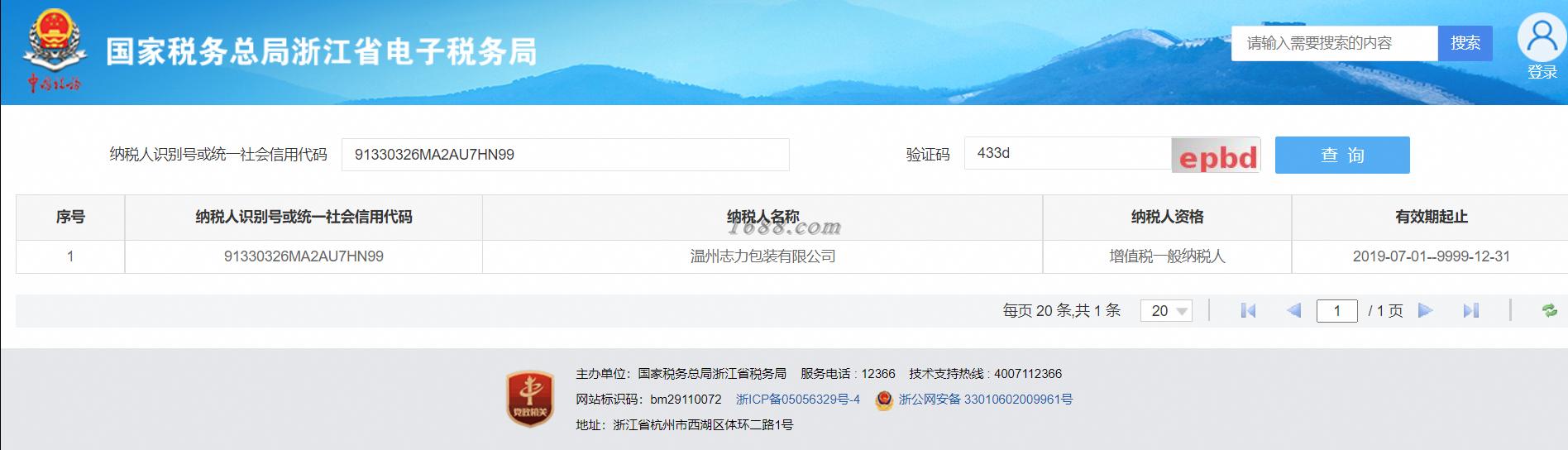
Task: Click 纳税人识别号或统一社会信用代码 column header
Action: click(x=304, y=217)
